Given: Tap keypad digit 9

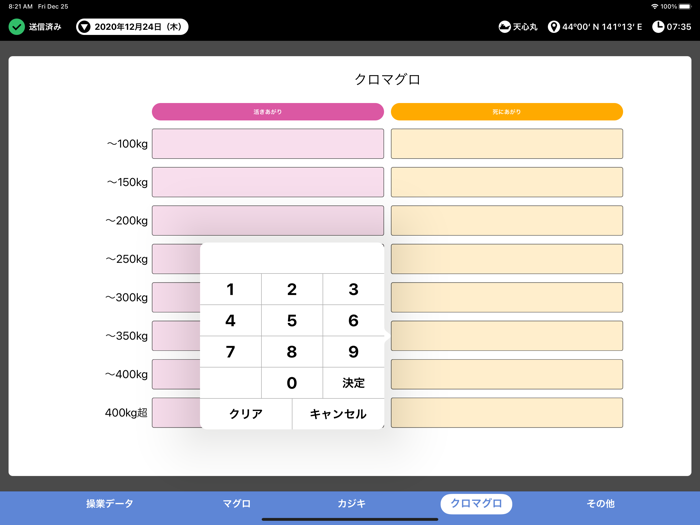Looking at the screenshot, I should point(354,352).
